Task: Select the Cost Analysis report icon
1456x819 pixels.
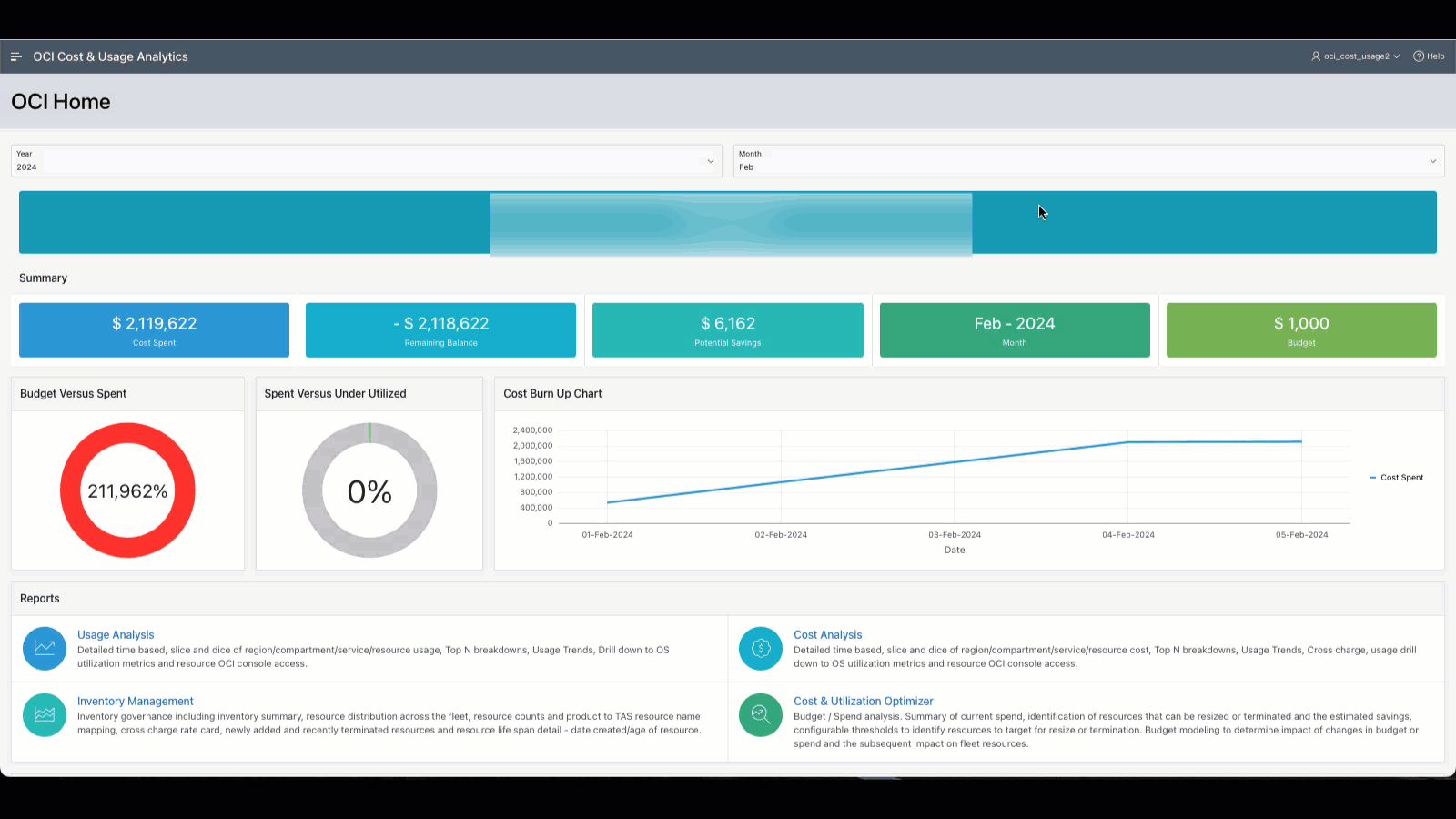Action: point(760,648)
